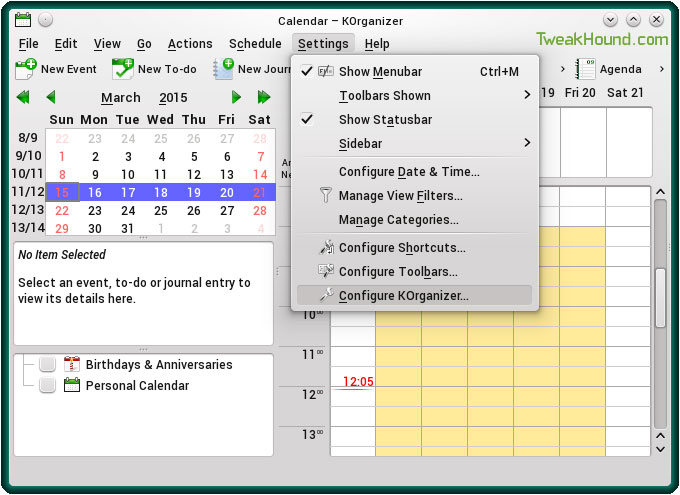The width and height of the screenshot is (680, 495).
Task: Select March 19 in mini calendar
Action: (193, 192)
